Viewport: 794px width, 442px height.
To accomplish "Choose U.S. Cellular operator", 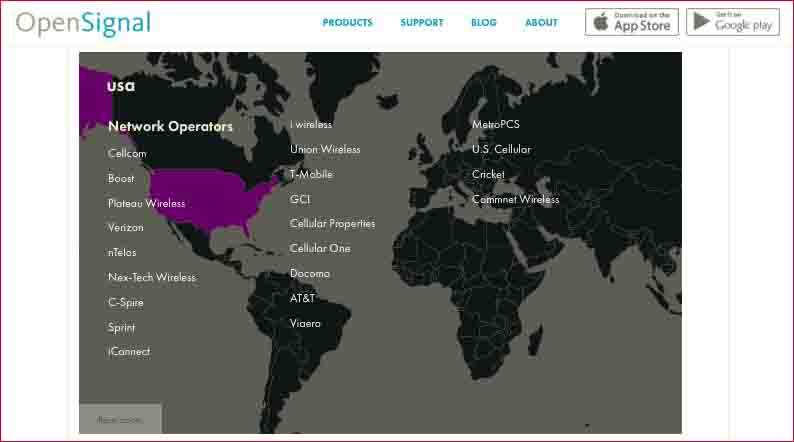I will click(x=501, y=149).
